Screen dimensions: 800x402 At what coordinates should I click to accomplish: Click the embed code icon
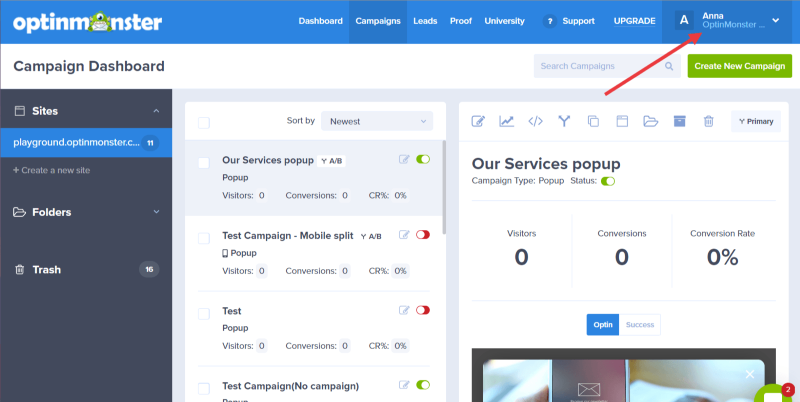535,122
